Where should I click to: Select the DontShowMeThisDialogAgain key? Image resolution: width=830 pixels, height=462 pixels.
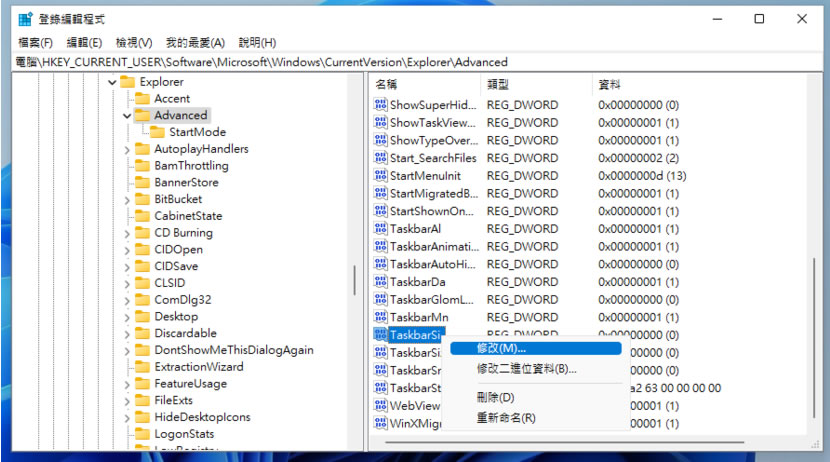coord(233,350)
